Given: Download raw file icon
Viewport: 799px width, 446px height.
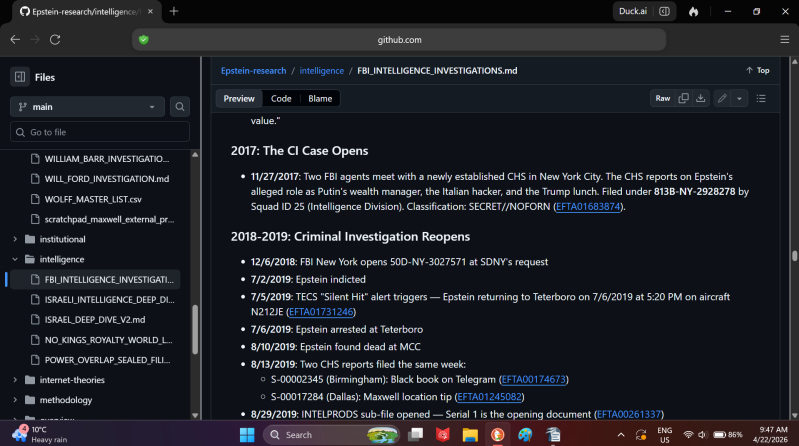Looking at the screenshot, I should coord(701,98).
